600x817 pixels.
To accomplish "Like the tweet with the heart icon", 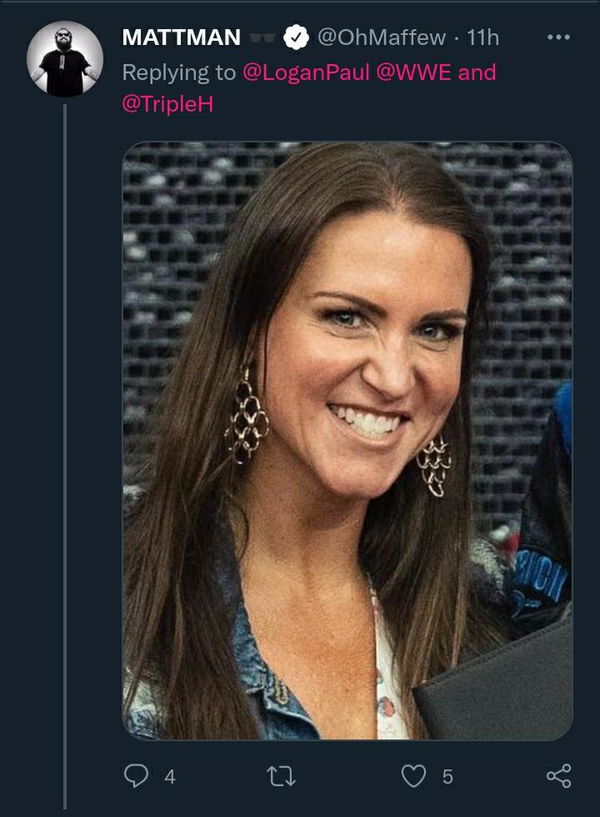I will tap(413, 776).
